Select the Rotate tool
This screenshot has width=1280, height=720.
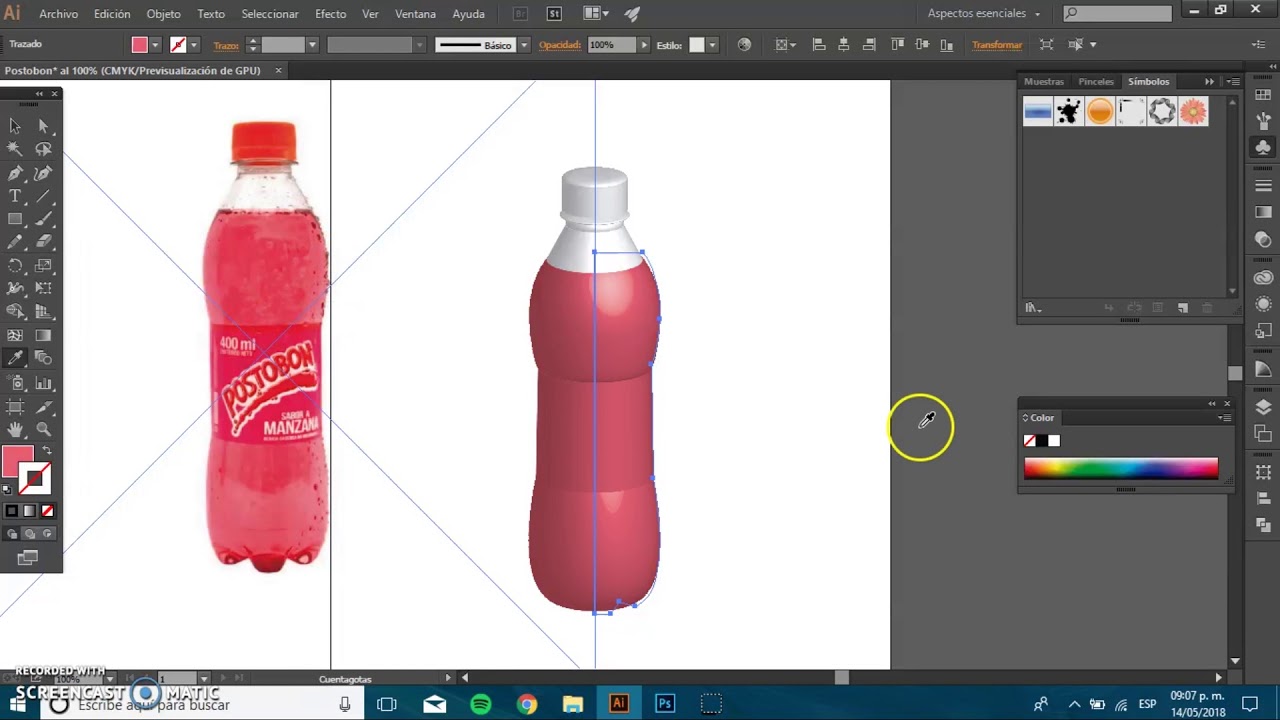pos(15,266)
